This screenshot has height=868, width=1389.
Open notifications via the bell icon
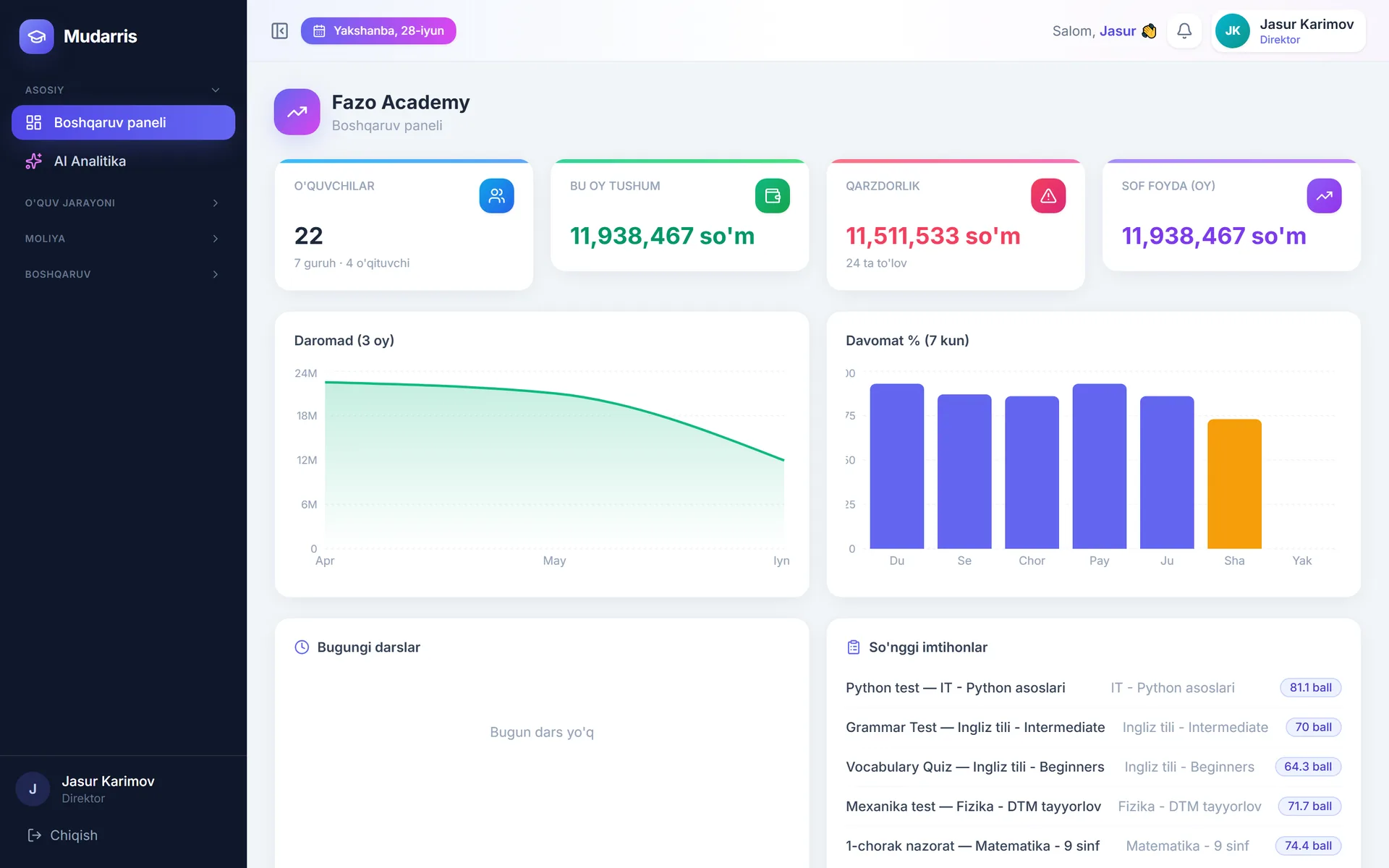[x=1184, y=31]
